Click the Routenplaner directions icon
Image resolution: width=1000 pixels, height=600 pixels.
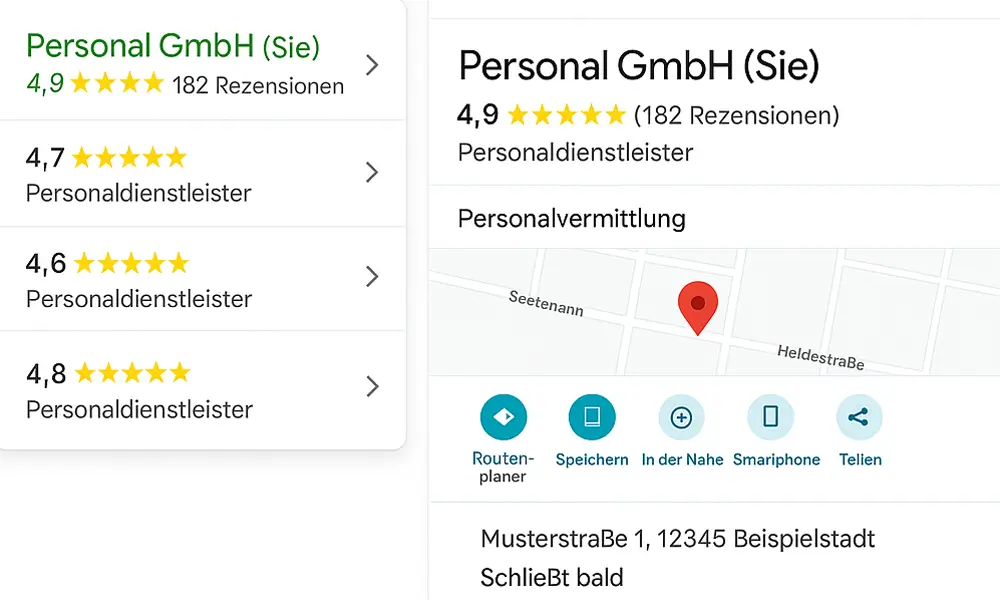[x=503, y=418]
